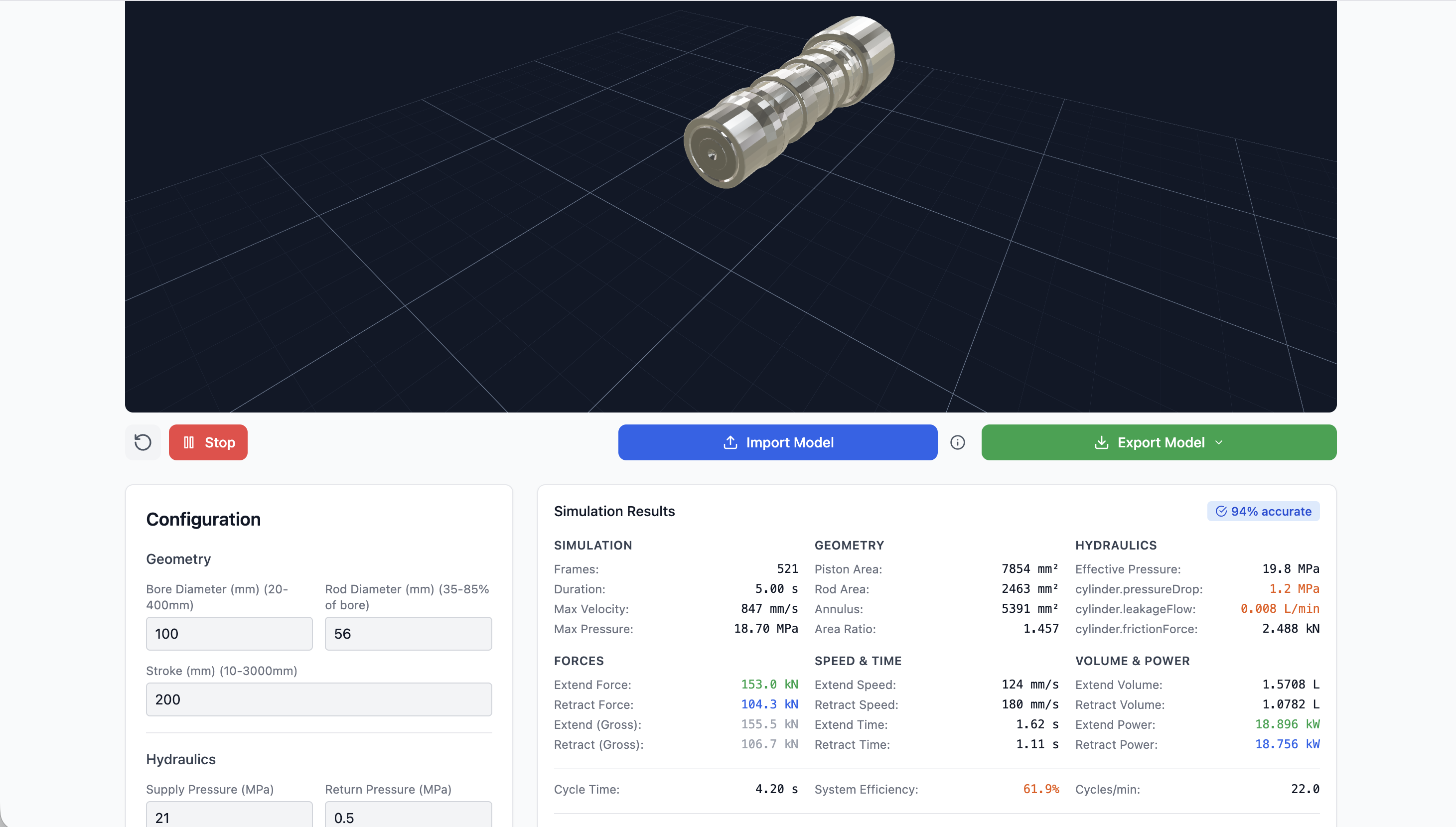Import a new cylinder model

(x=777, y=442)
